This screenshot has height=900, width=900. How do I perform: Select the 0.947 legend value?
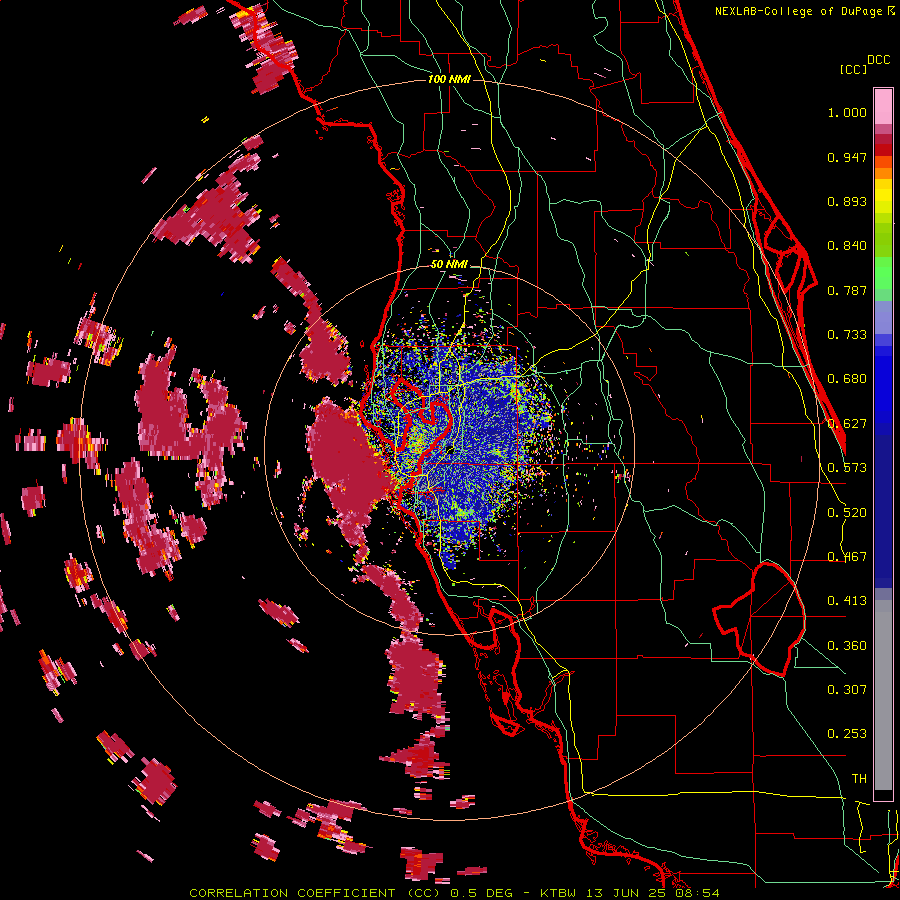point(847,157)
